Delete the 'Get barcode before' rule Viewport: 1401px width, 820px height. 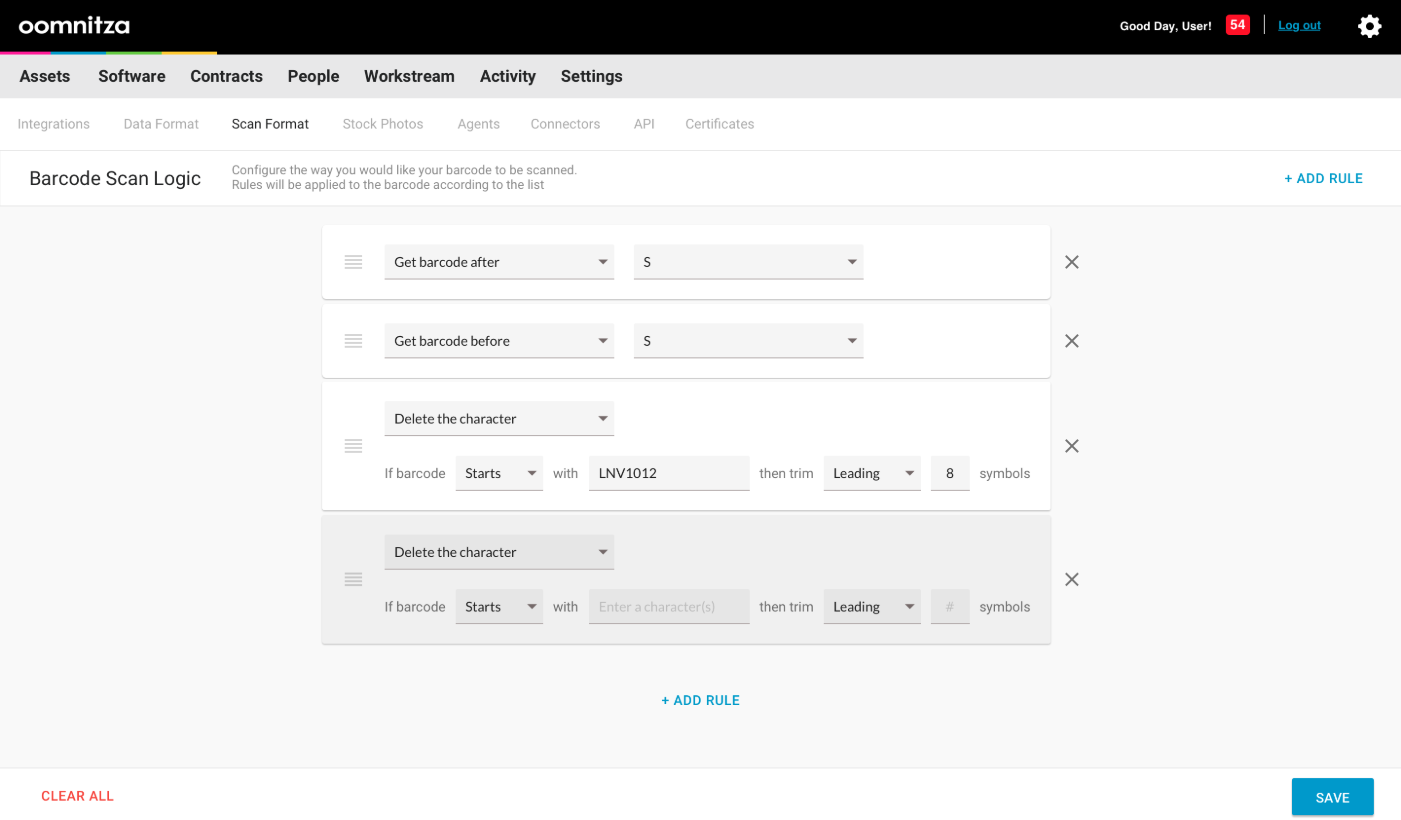1071,341
